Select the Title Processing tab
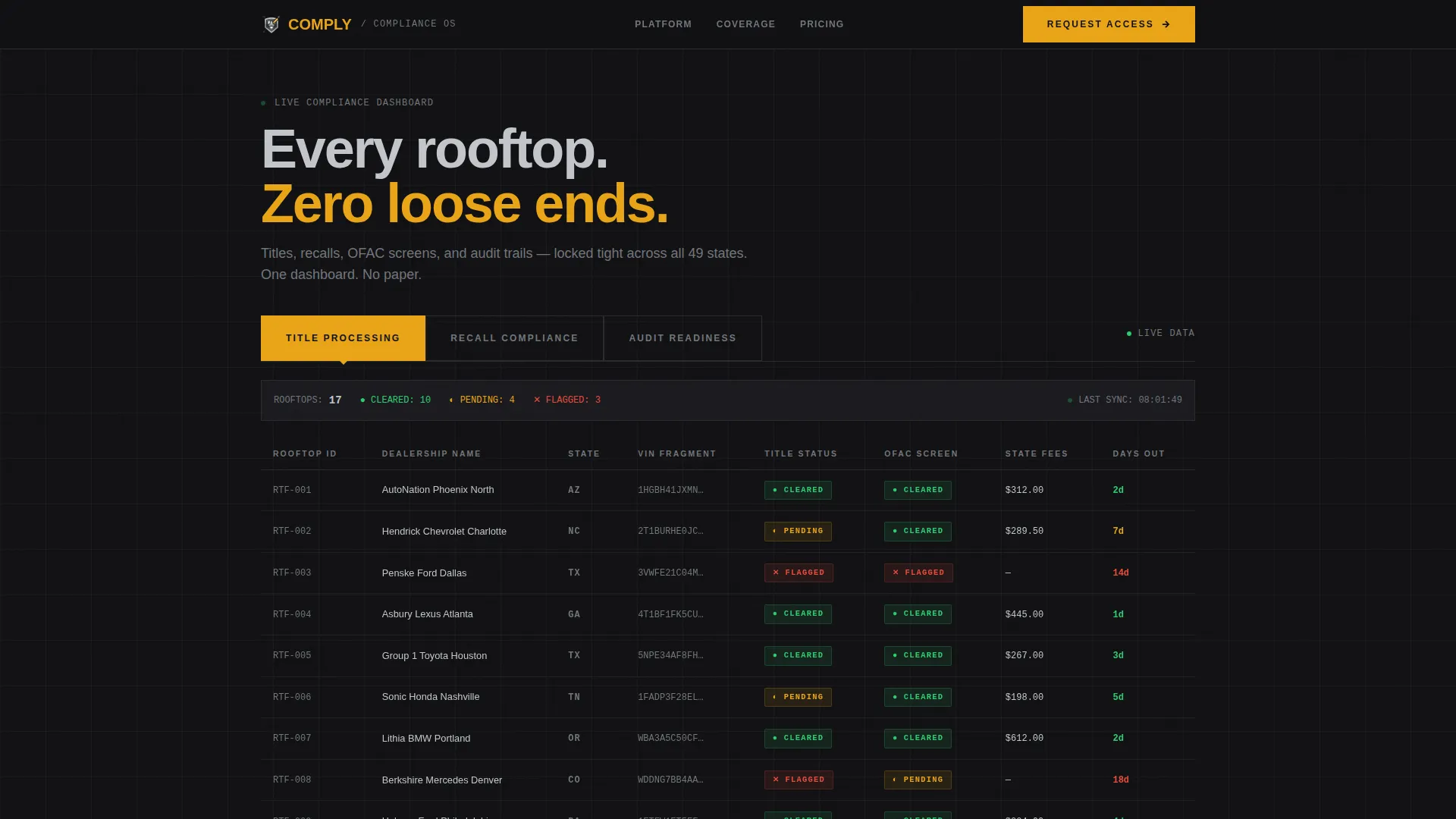1456x819 pixels. pyautogui.click(x=343, y=338)
